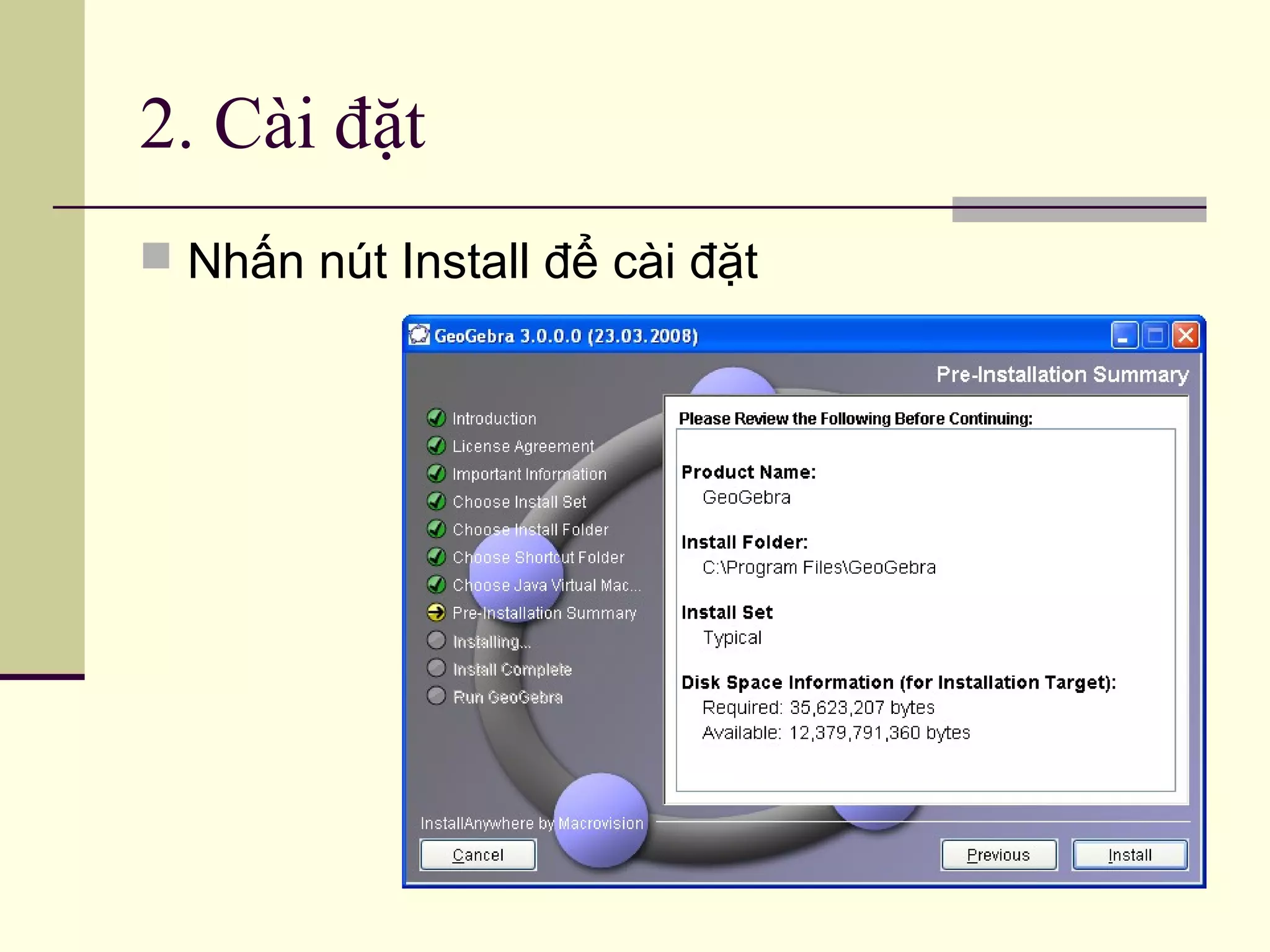Select the Install Complete step label
The width and height of the screenshot is (1270, 952).
tap(512, 669)
